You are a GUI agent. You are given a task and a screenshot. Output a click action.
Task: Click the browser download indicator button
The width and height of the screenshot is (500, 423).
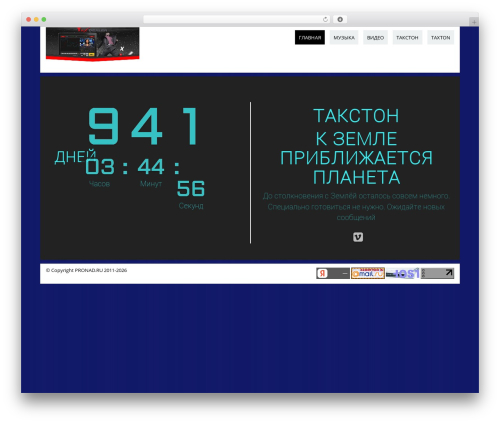(340, 19)
